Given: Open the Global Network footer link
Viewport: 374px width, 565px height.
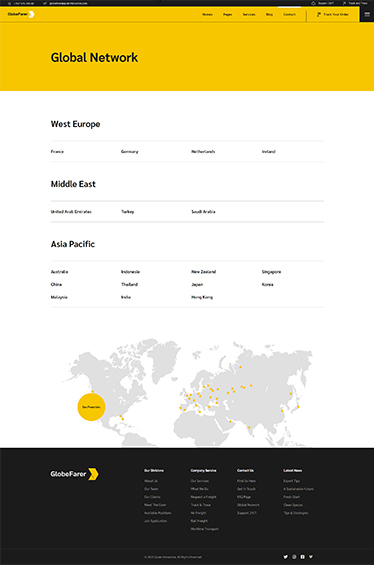Looking at the screenshot, I should pos(248,505).
